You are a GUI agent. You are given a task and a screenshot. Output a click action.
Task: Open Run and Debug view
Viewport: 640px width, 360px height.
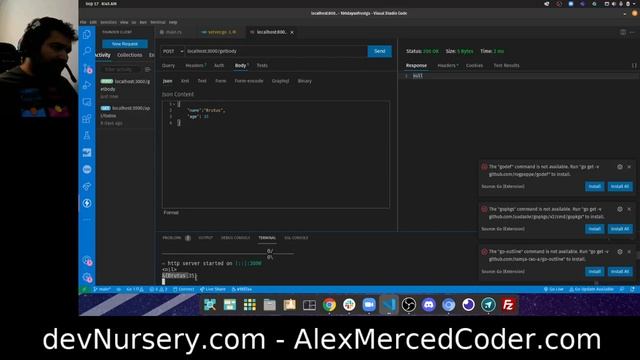coord(87,85)
